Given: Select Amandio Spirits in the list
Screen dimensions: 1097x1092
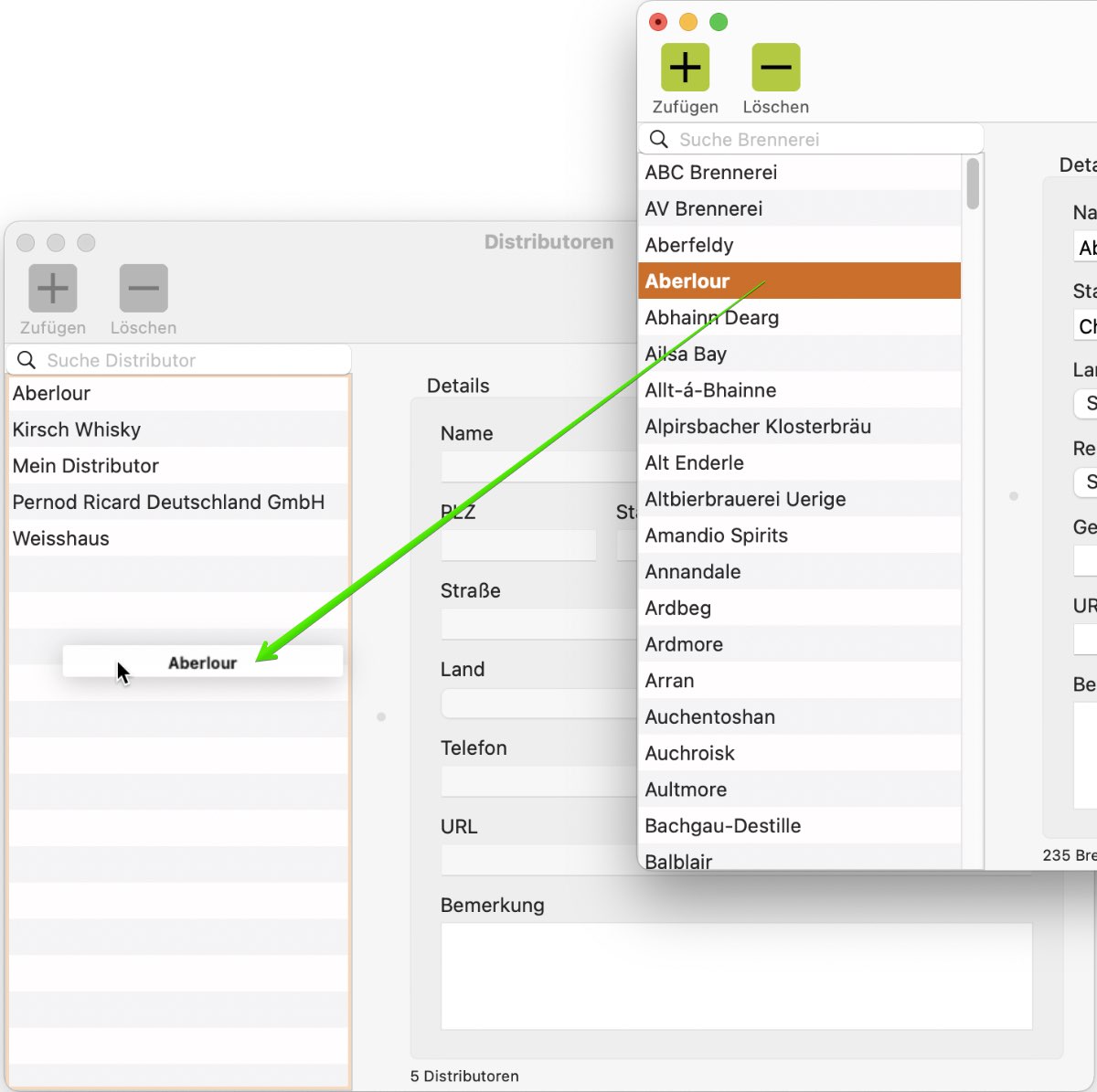Looking at the screenshot, I should 800,535.
